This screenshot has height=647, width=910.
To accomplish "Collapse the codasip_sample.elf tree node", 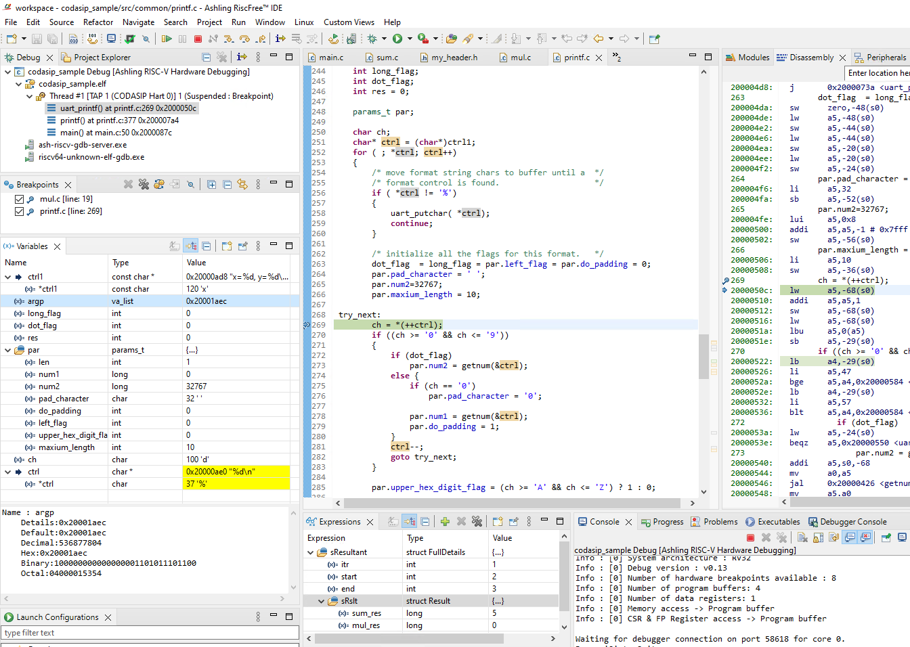I will [x=19, y=84].
